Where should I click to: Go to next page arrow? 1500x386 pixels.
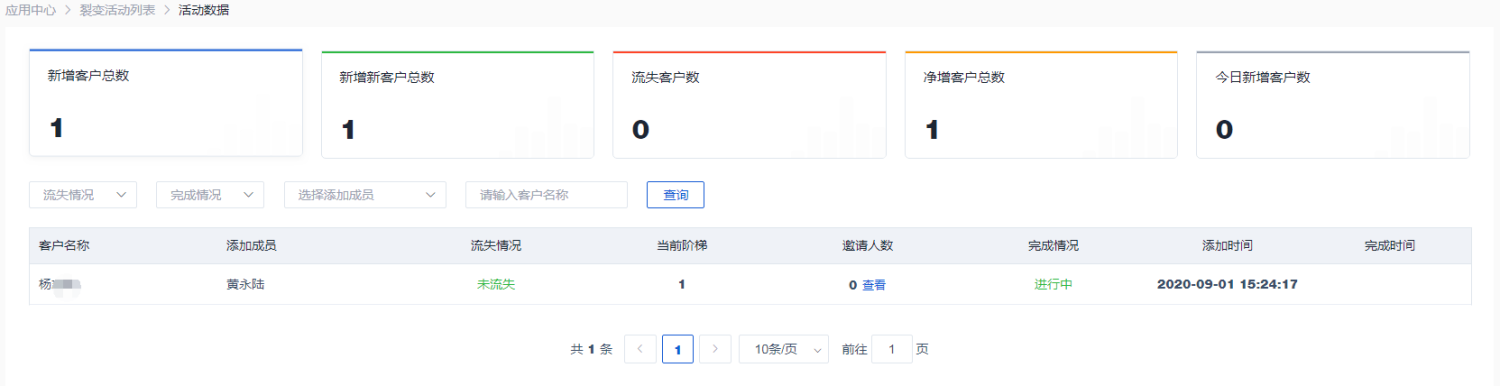715,349
